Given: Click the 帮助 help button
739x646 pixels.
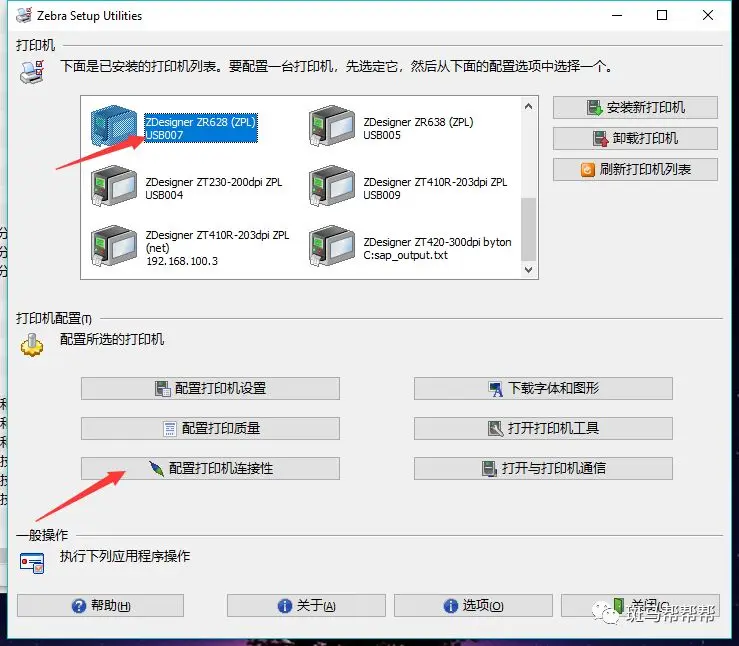Looking at the screenshot, I should coord(100,605).
